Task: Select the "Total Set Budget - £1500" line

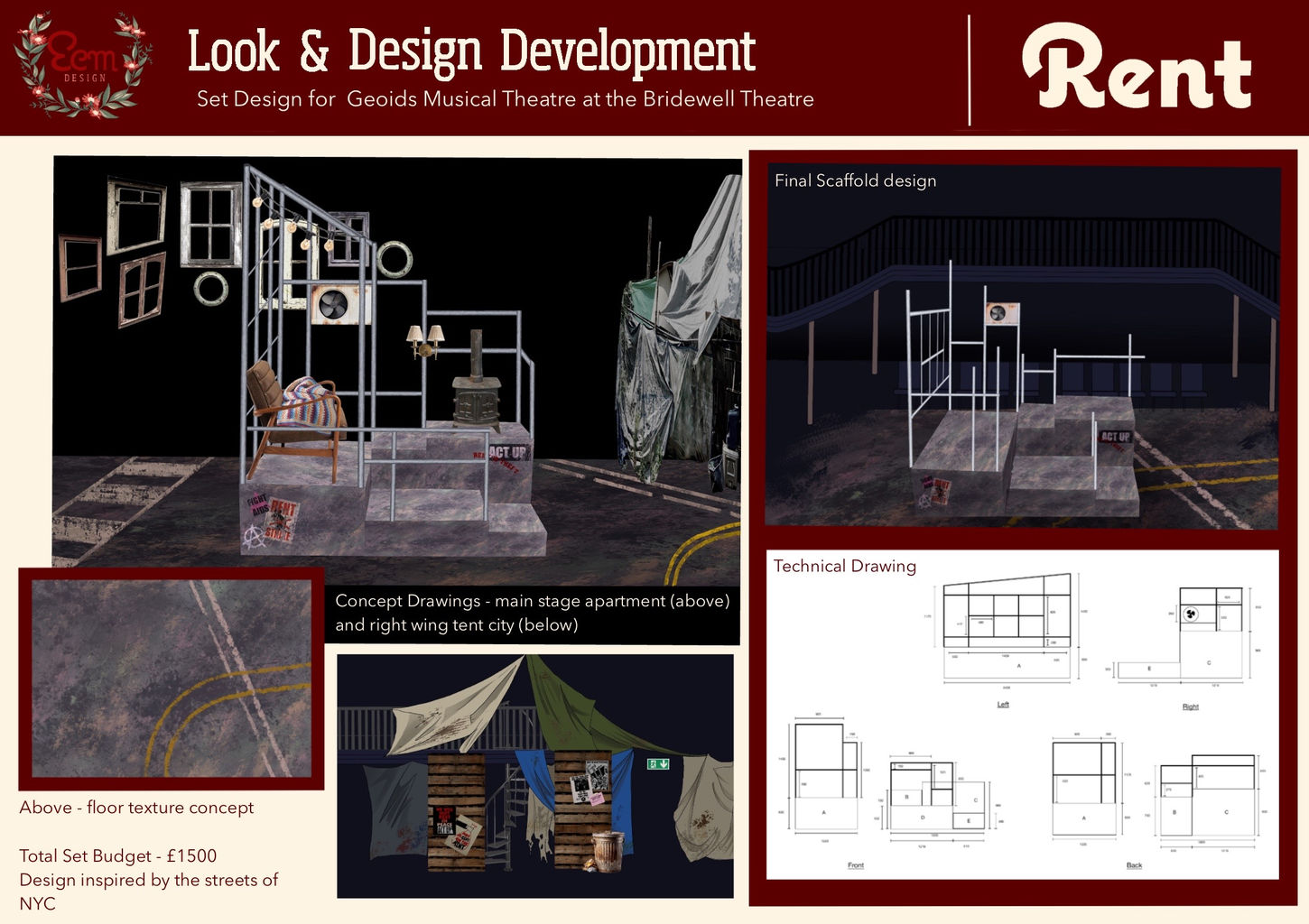Action: click(x=118, y=855)
